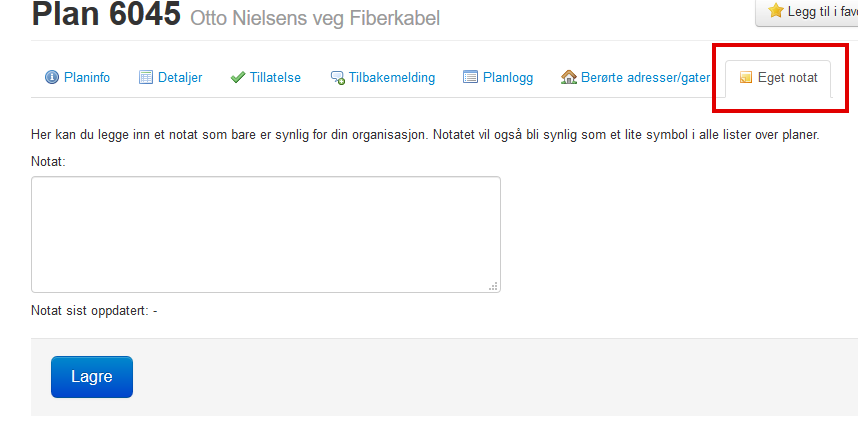
Task: Select the Eget notat tab label
Action: click(787, 78)
